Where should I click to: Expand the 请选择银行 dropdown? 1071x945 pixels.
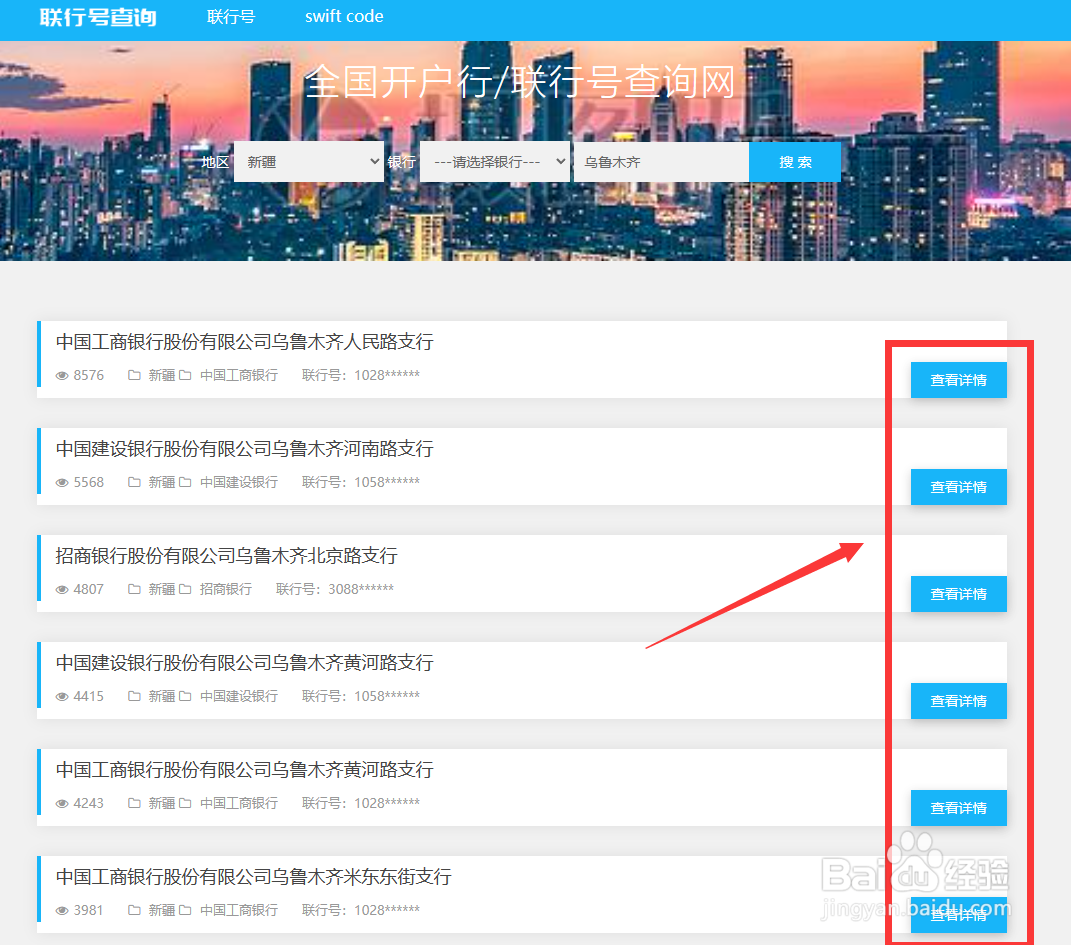[x=495, y=162]
